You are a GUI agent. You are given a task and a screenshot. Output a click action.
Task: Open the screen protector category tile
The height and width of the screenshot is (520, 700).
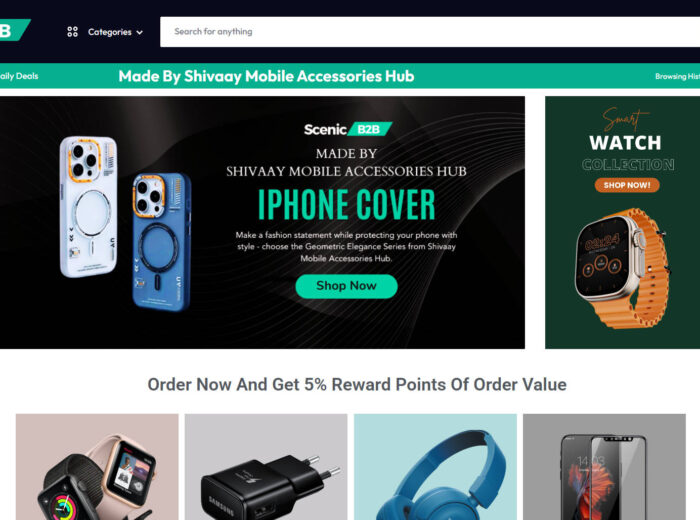604,467
